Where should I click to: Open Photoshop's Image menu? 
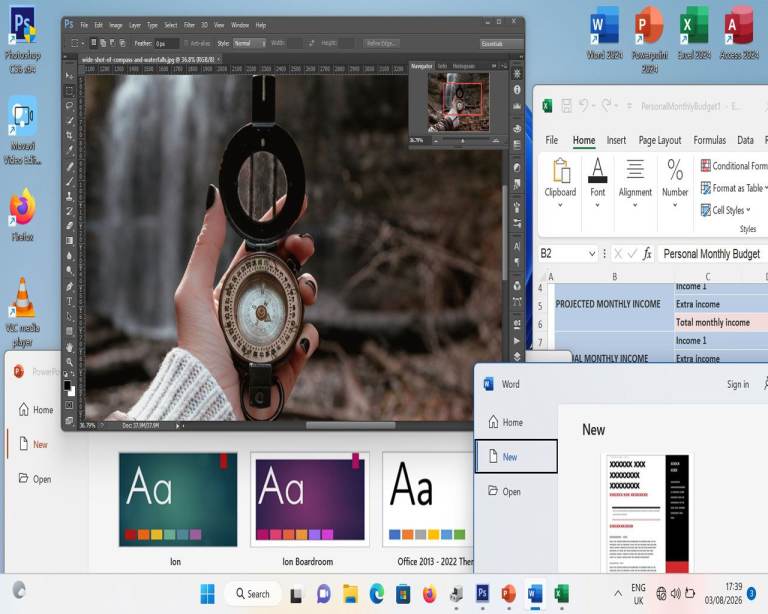(116, 25)
